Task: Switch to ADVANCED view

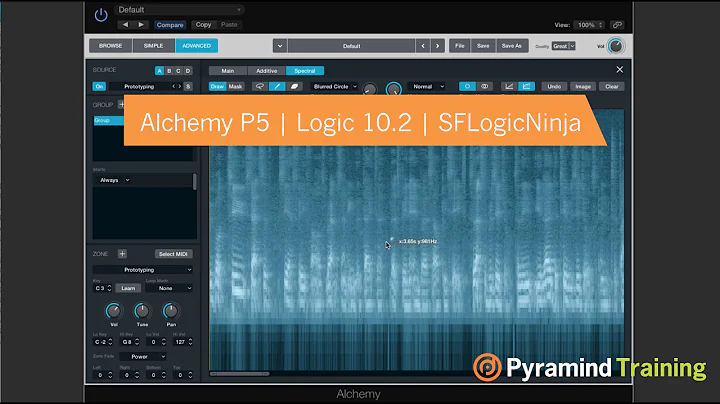Action: 197,46
